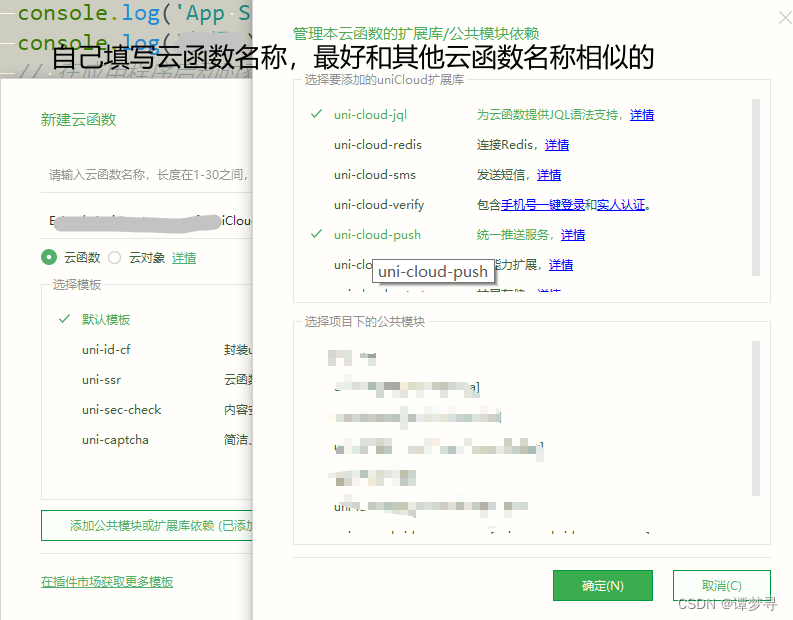Choose the uni-captcha template
Image resolution: width=793 pixels, height=620 pixels.
(x=115, y=440)
